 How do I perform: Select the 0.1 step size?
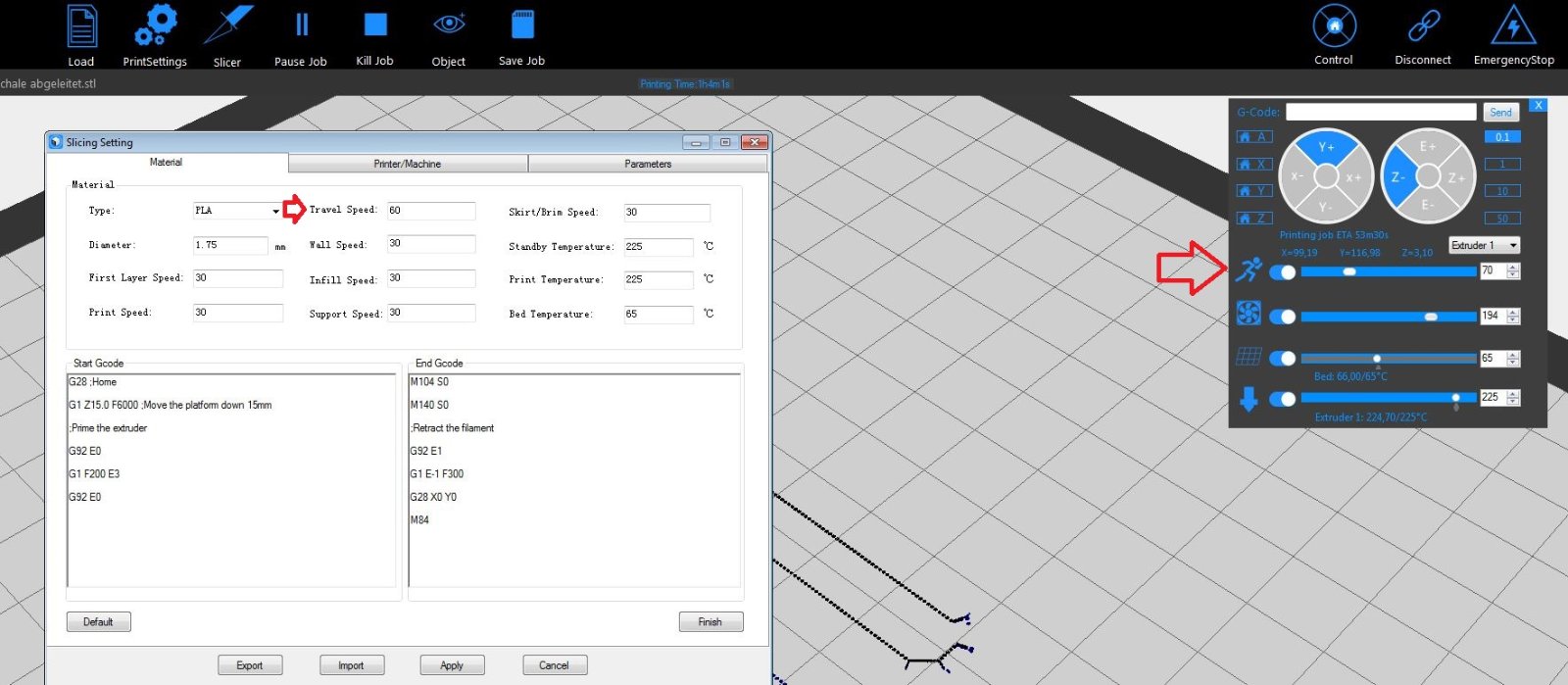tap(1502, 137)
